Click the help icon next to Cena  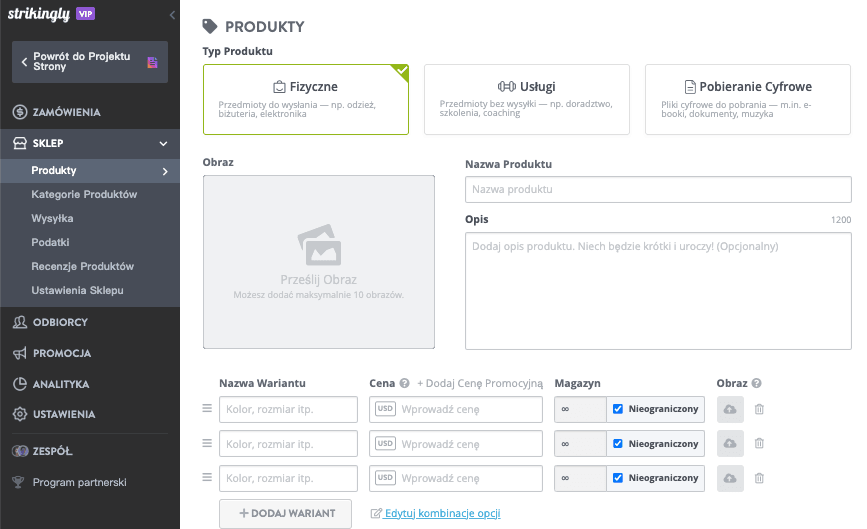coord(405,383)
